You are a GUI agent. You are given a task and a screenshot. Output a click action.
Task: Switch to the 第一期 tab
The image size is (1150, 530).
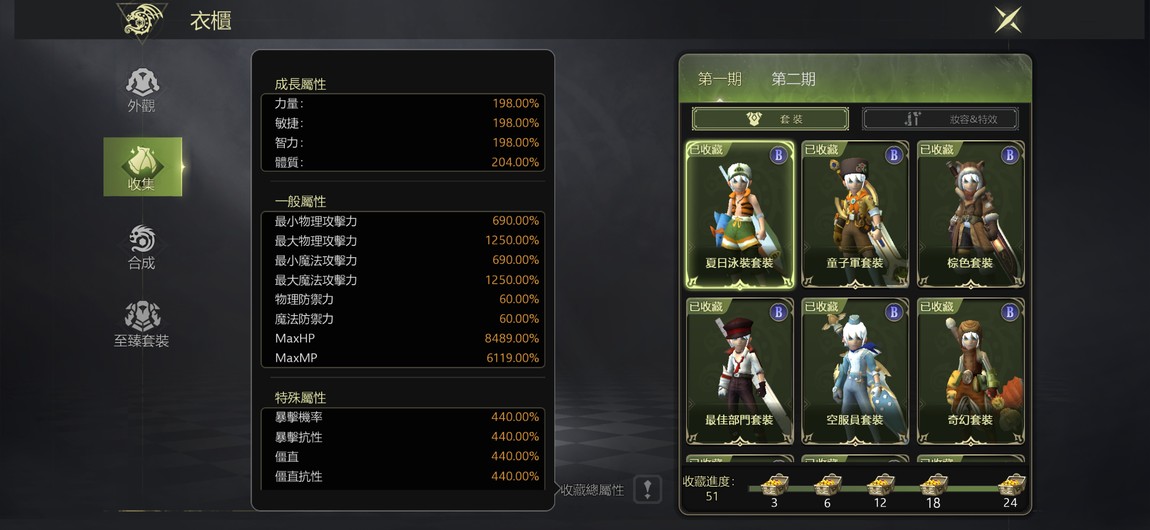[x=719, y=79]
